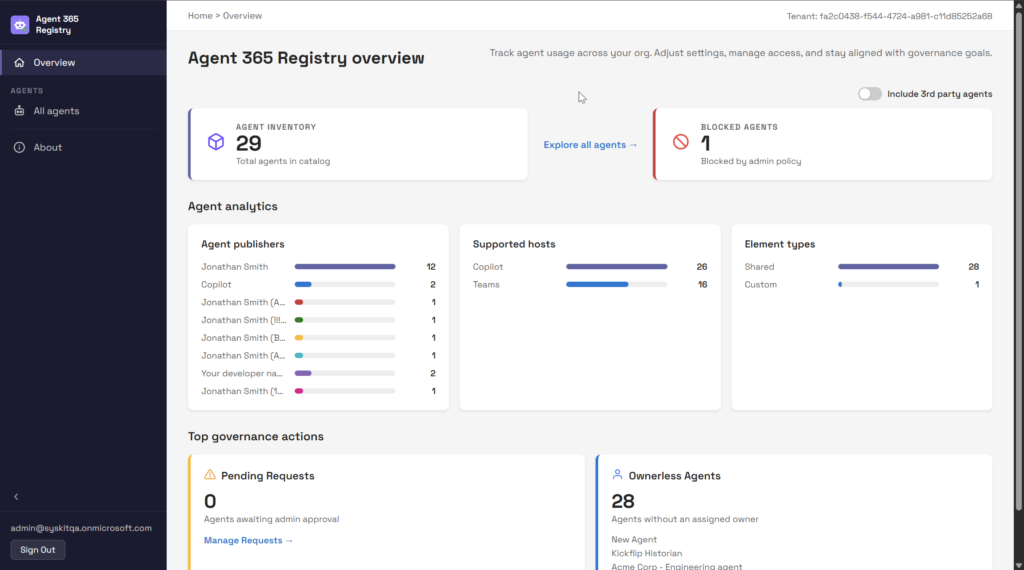This screenshot has height=570, width=1024.
Task: Click the Supported hosts heading
Action: (514, 244)
